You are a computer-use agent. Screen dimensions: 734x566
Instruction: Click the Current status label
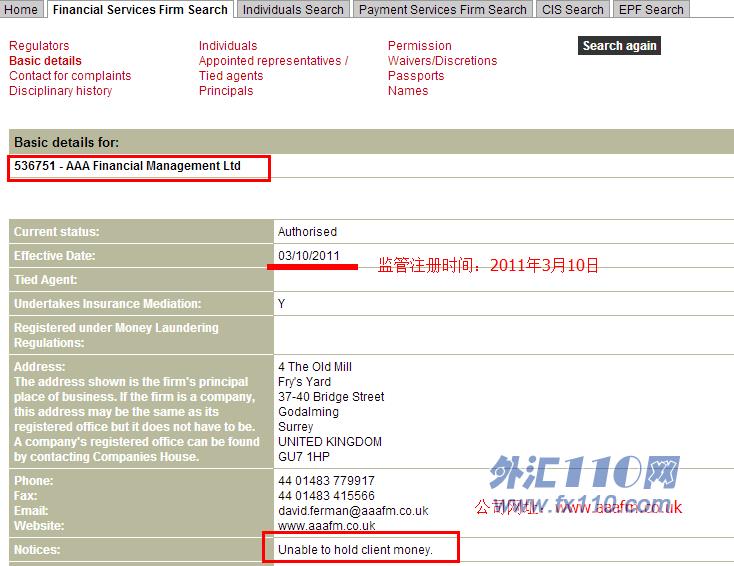click(57, 231)
